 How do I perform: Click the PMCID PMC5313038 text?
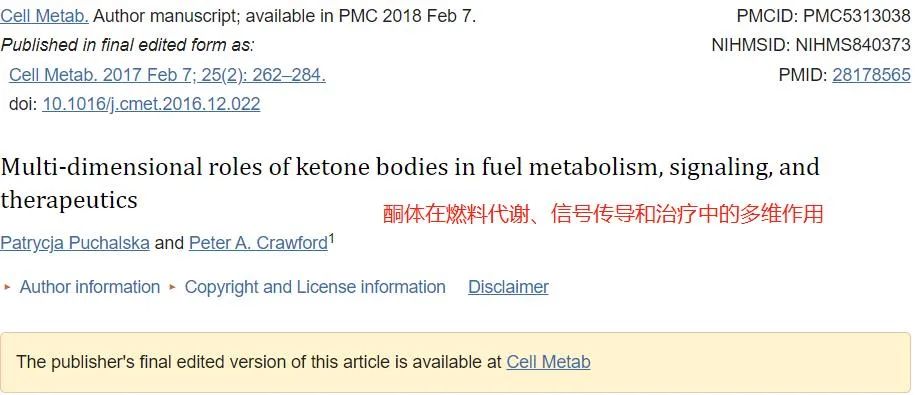coord(823,16)
